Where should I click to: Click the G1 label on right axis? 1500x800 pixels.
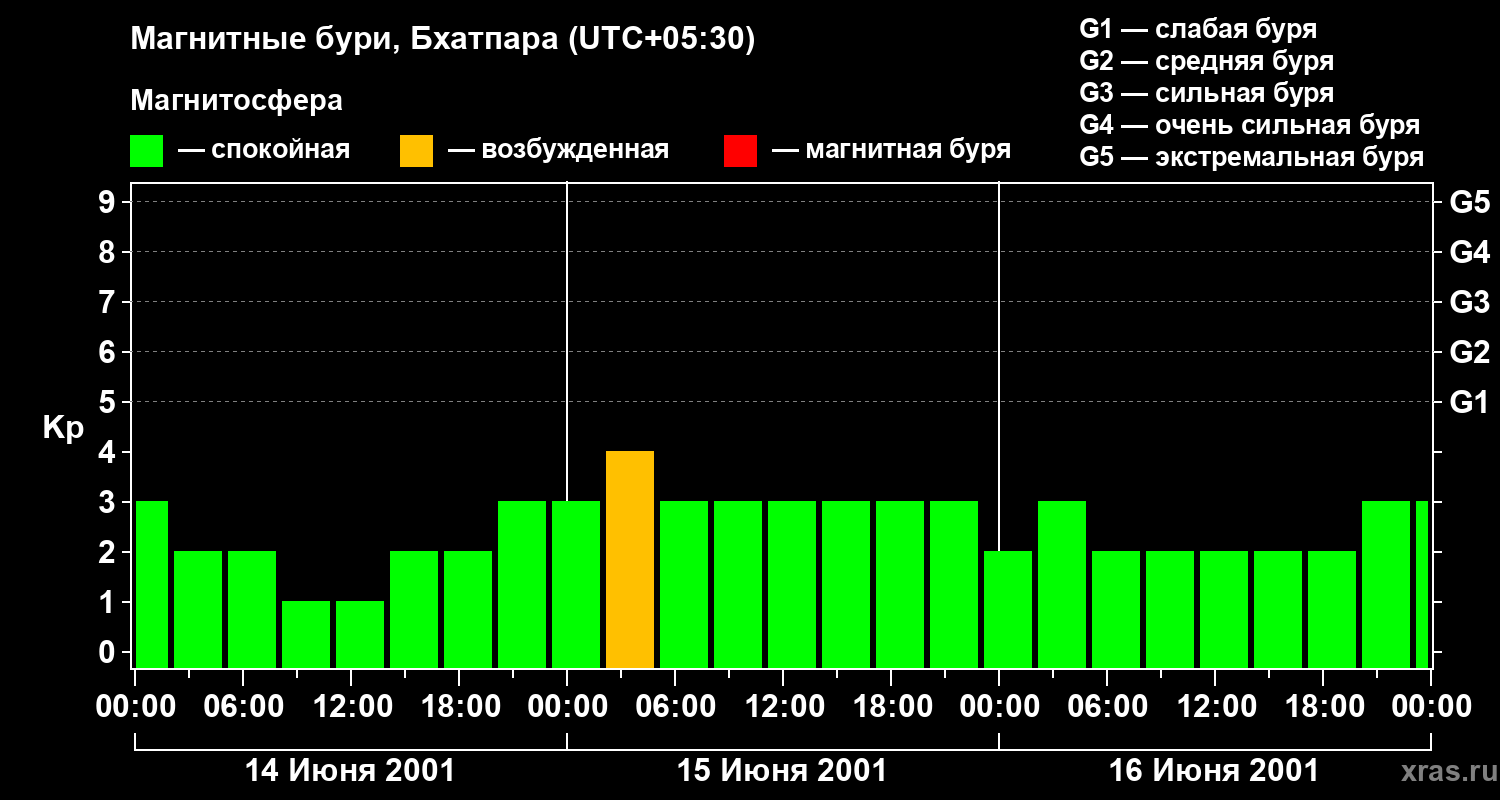click(x=1469, y=403)
